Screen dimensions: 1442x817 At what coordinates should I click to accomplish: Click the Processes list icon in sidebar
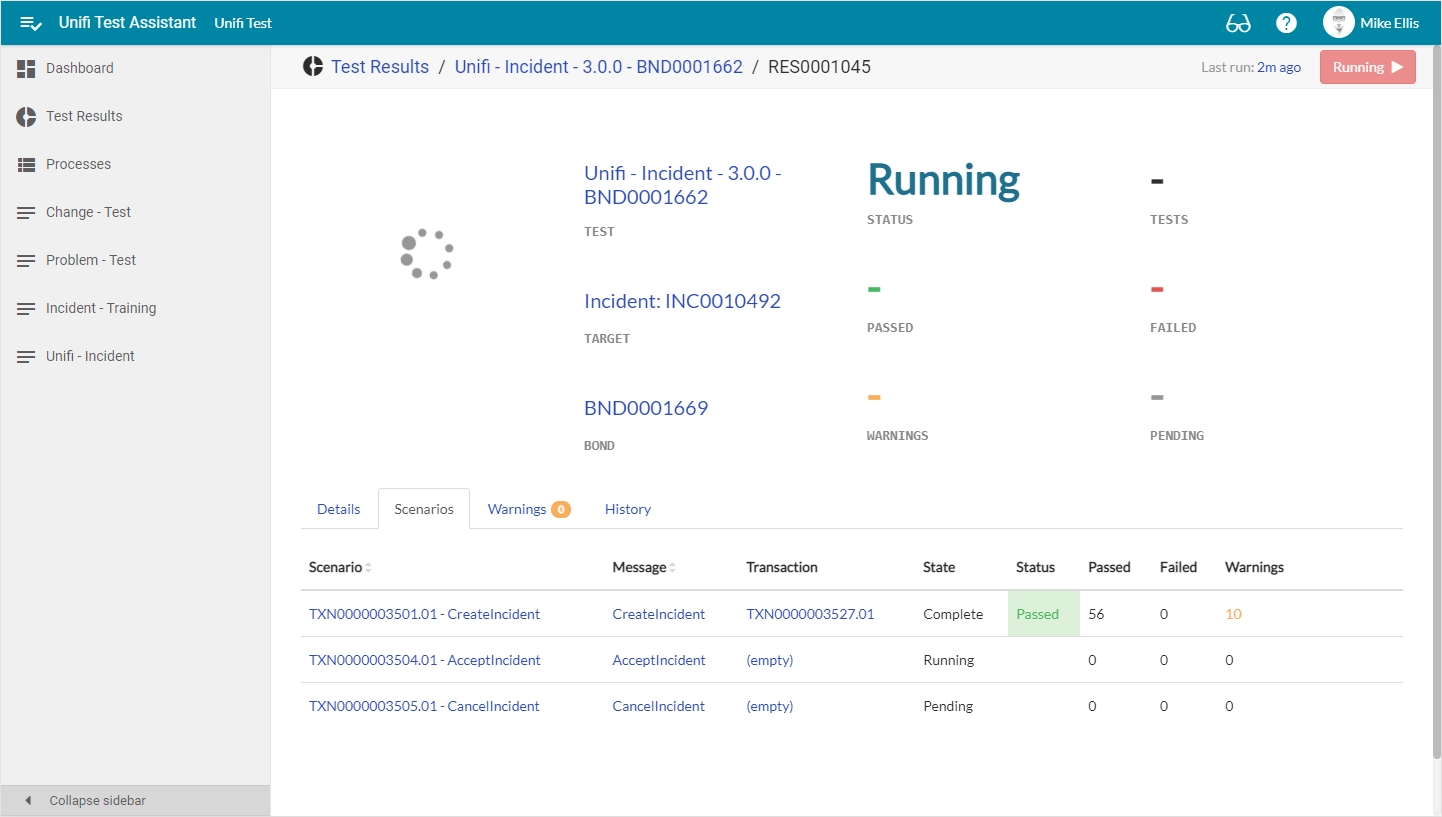click(27, 164)
